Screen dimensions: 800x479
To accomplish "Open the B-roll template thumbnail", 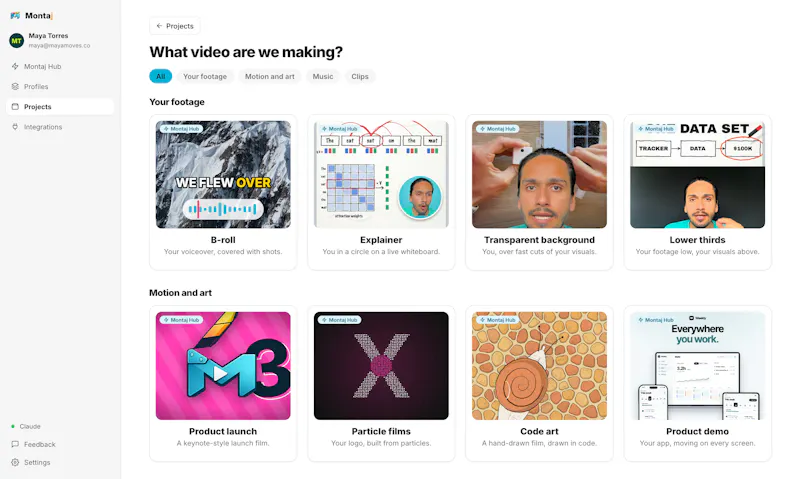I will [x=223, y=174].
